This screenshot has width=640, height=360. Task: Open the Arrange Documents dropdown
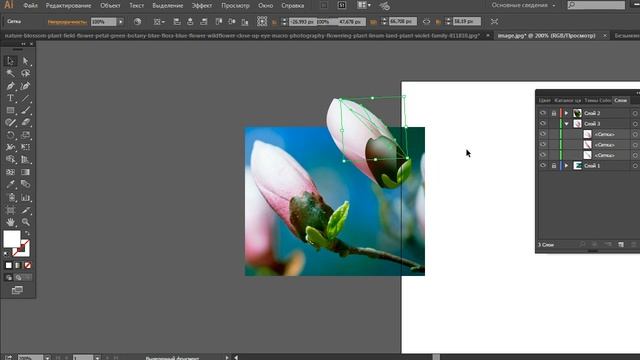coord(363,5)
